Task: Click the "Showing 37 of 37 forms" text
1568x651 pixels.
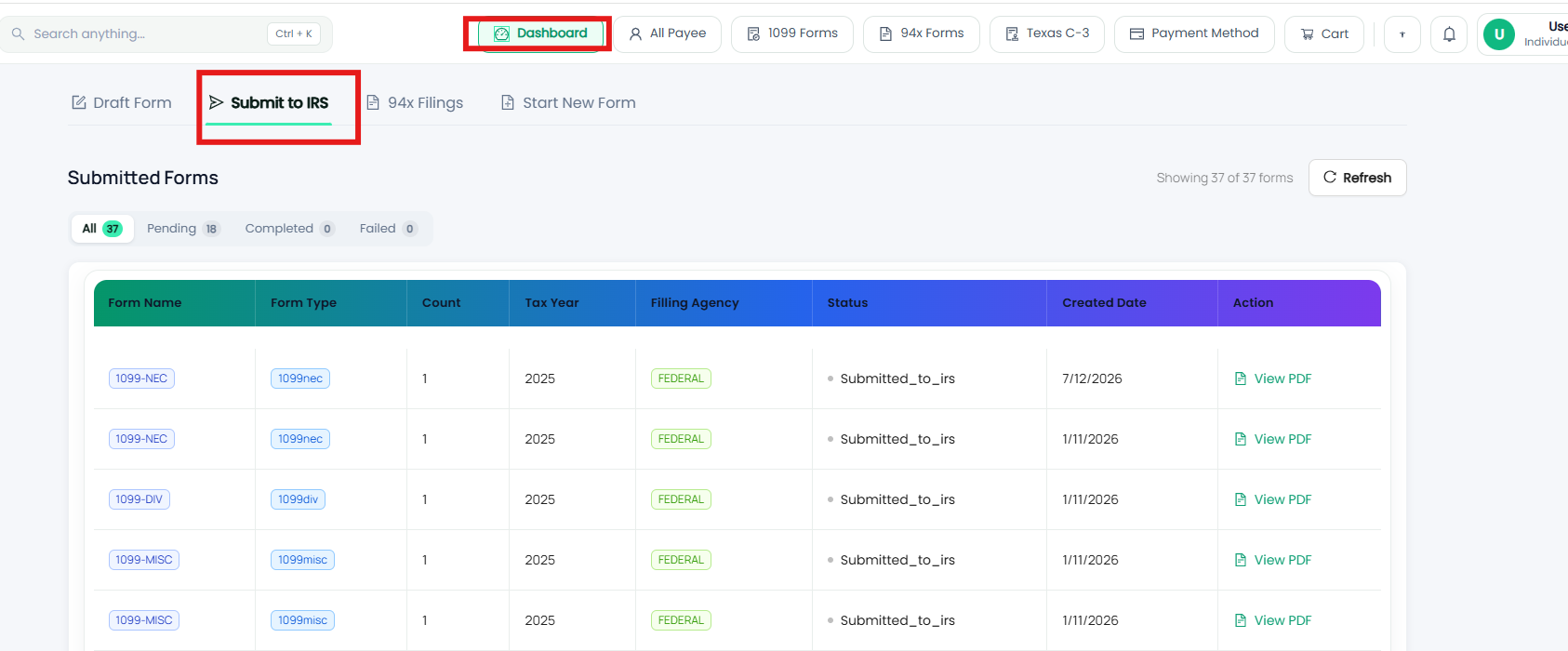Action: click(x=1225, y=178)
